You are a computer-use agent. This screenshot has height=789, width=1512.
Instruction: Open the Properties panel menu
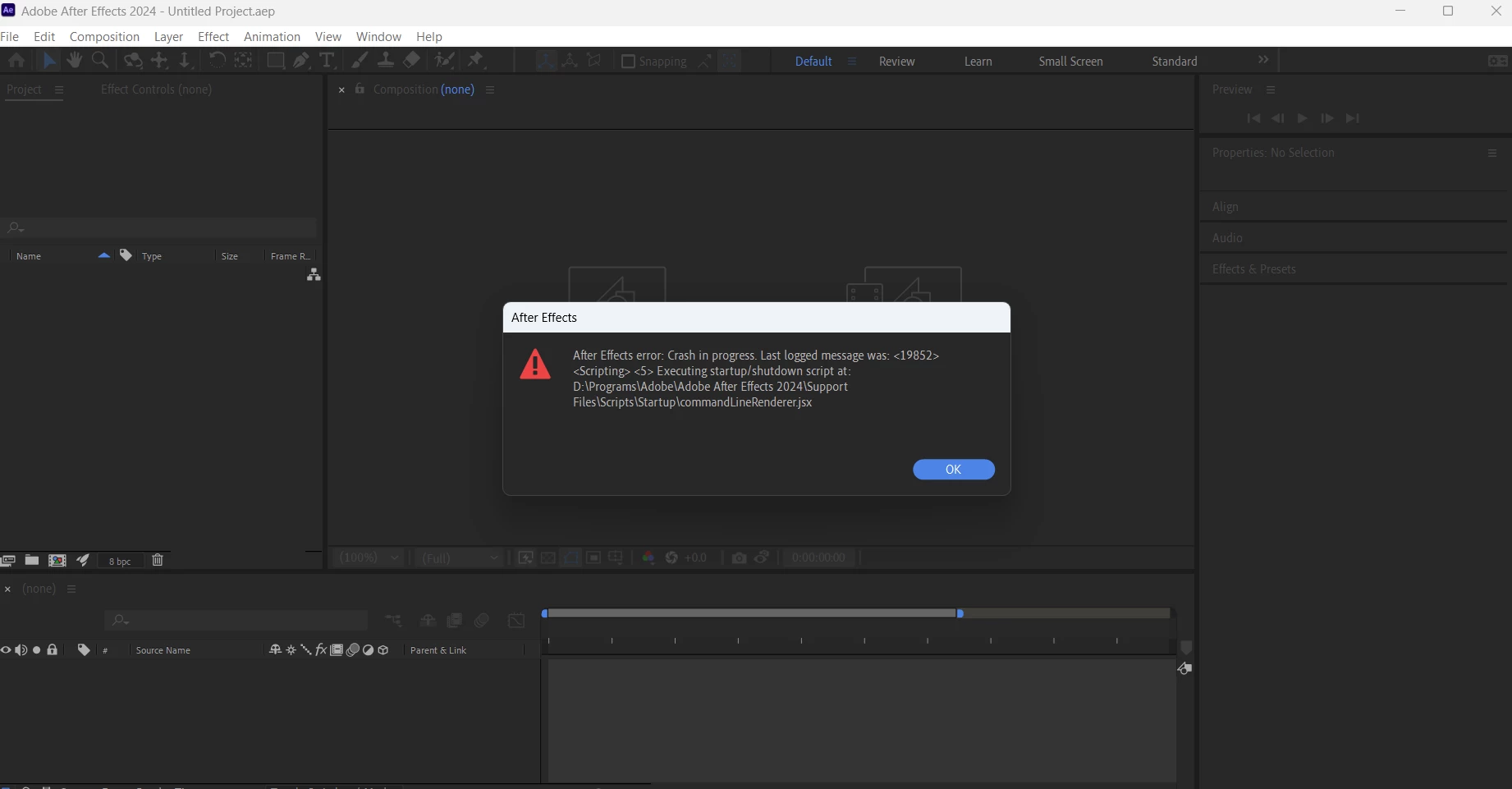(1492, 154)
